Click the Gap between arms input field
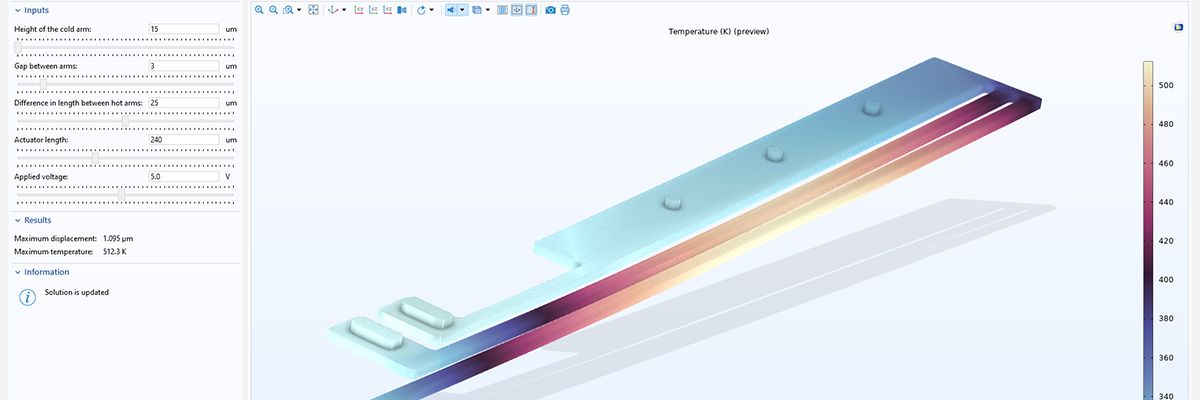 coord(183,66)
